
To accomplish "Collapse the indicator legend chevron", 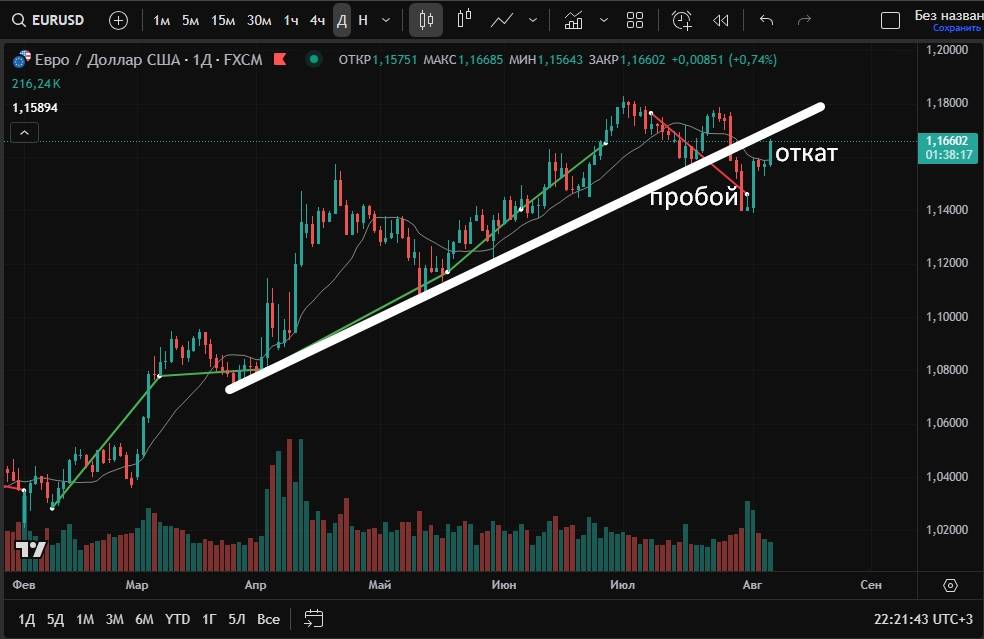I will point(25,132).
